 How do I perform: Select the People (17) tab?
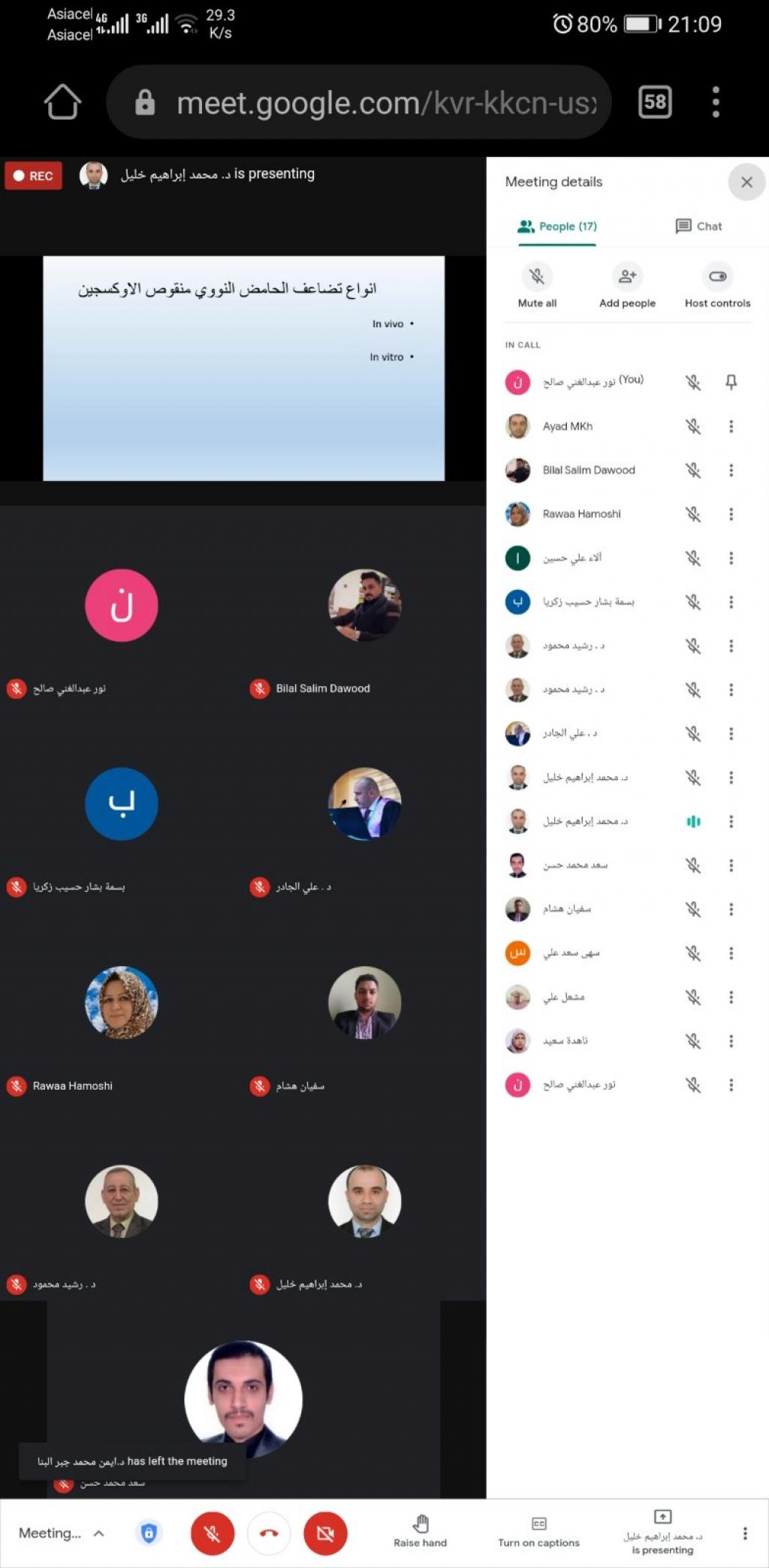556,226
